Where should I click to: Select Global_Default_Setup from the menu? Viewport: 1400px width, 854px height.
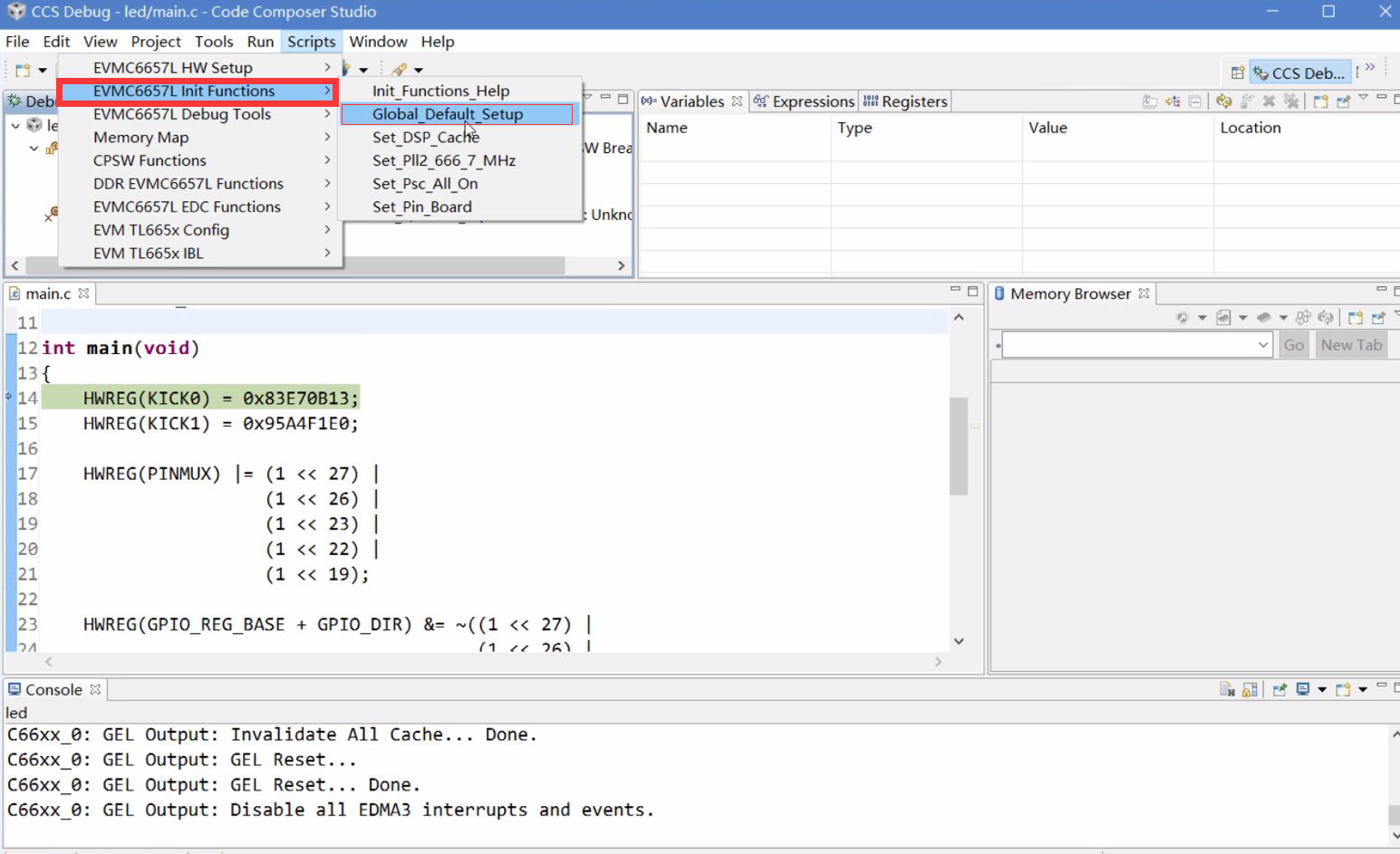pos(449,114)
